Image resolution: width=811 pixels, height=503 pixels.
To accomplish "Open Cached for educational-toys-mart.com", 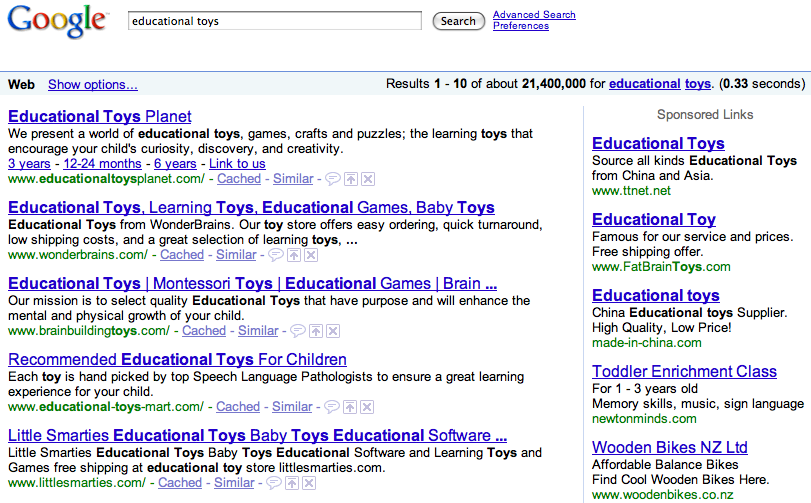I will pos(238,407).
